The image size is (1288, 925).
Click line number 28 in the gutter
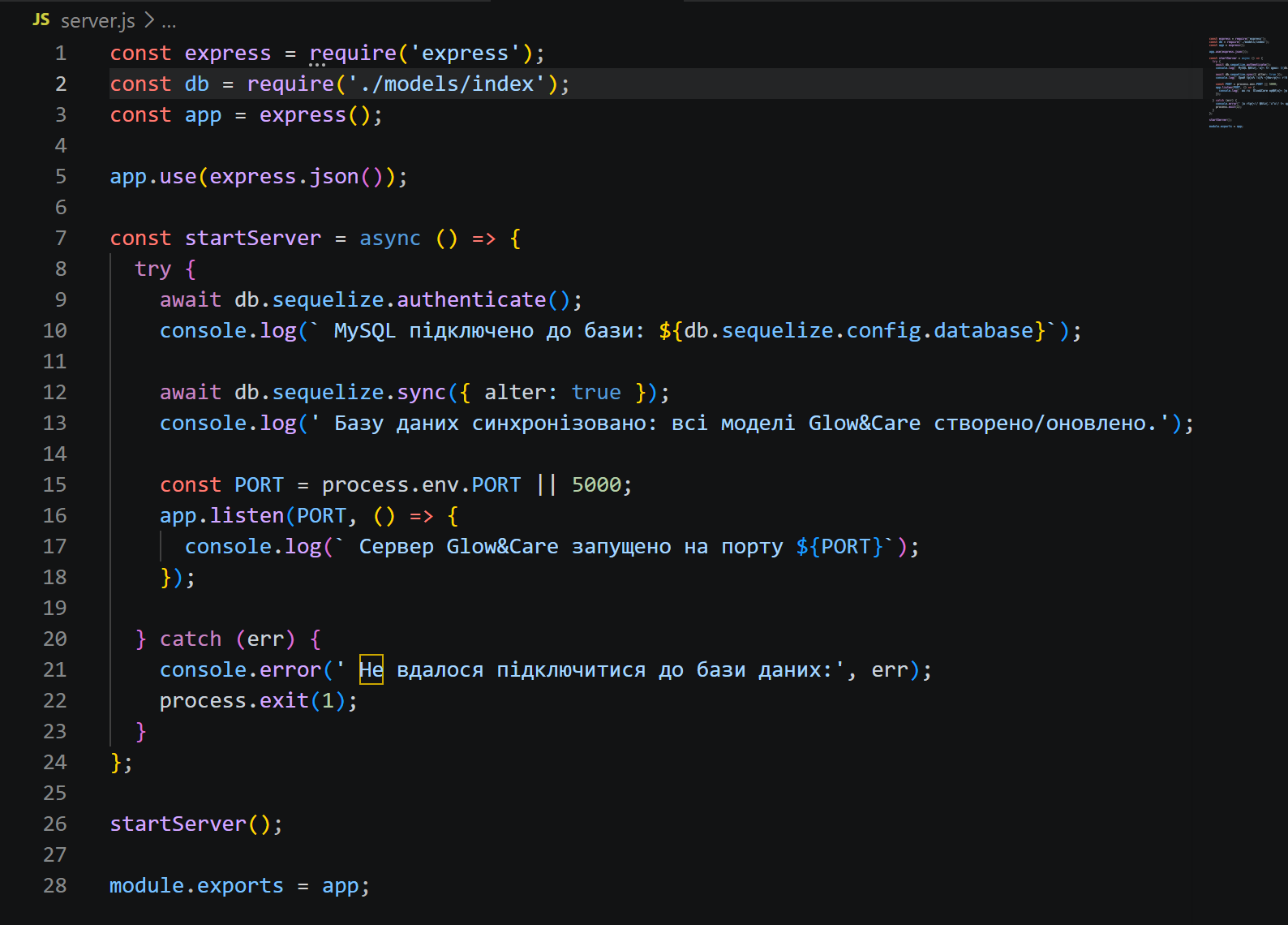tap(55, 885)
